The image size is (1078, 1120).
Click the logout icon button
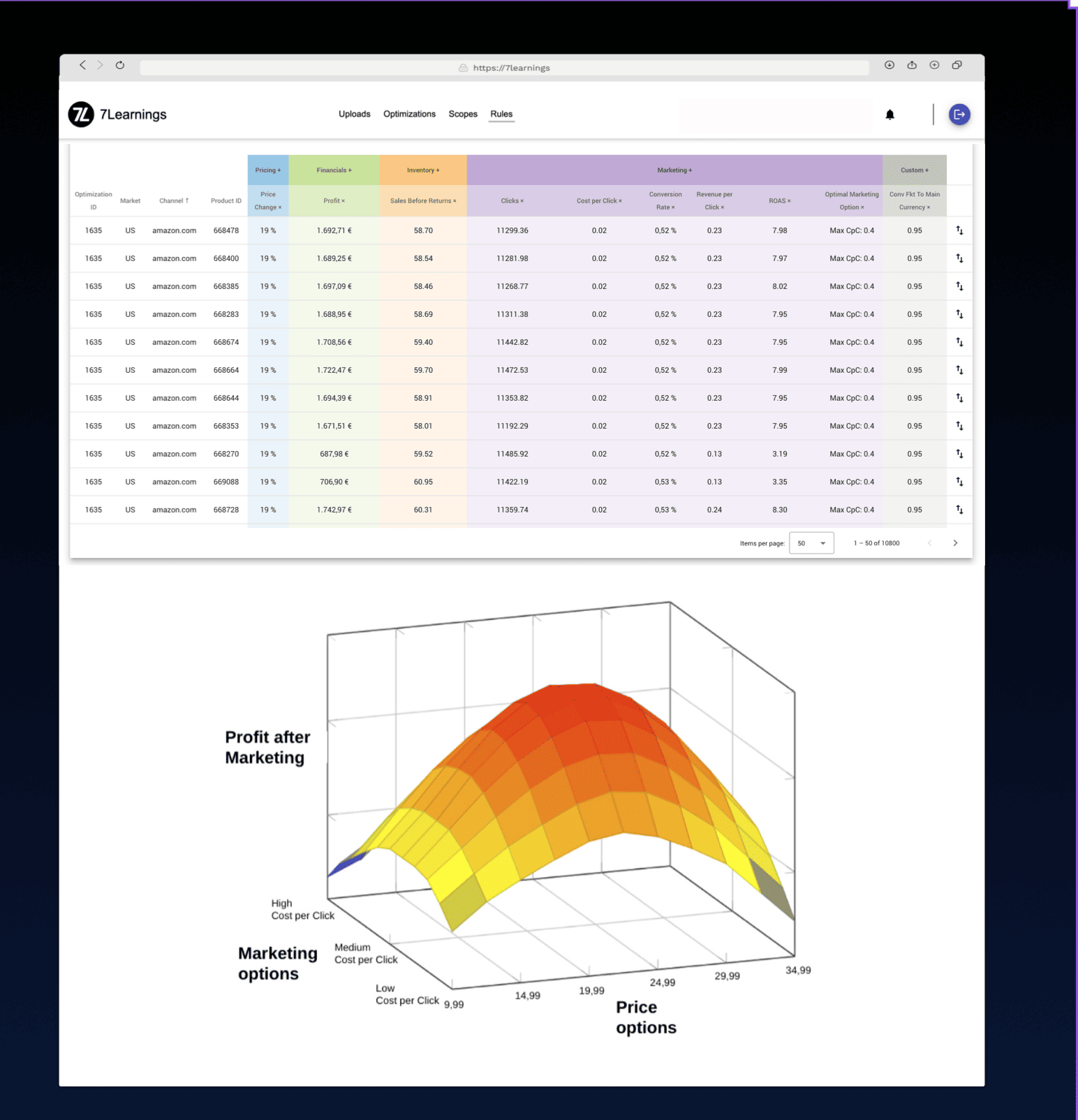[x=959, y=115]
